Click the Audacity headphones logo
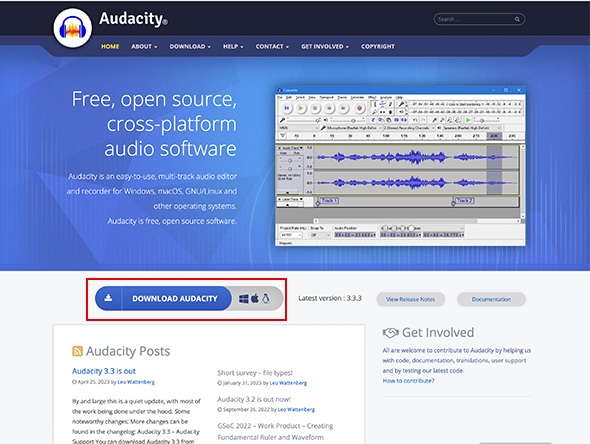 [73, 29]
